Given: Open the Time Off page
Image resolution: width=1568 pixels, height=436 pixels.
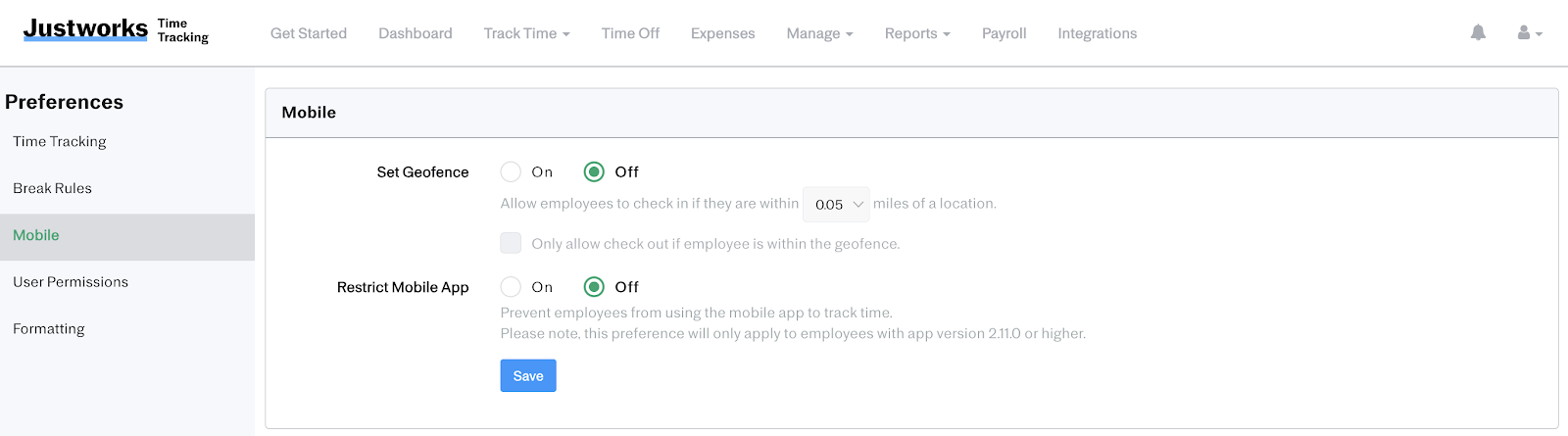Looking at the screenshot, I should (x=630, y=33).
